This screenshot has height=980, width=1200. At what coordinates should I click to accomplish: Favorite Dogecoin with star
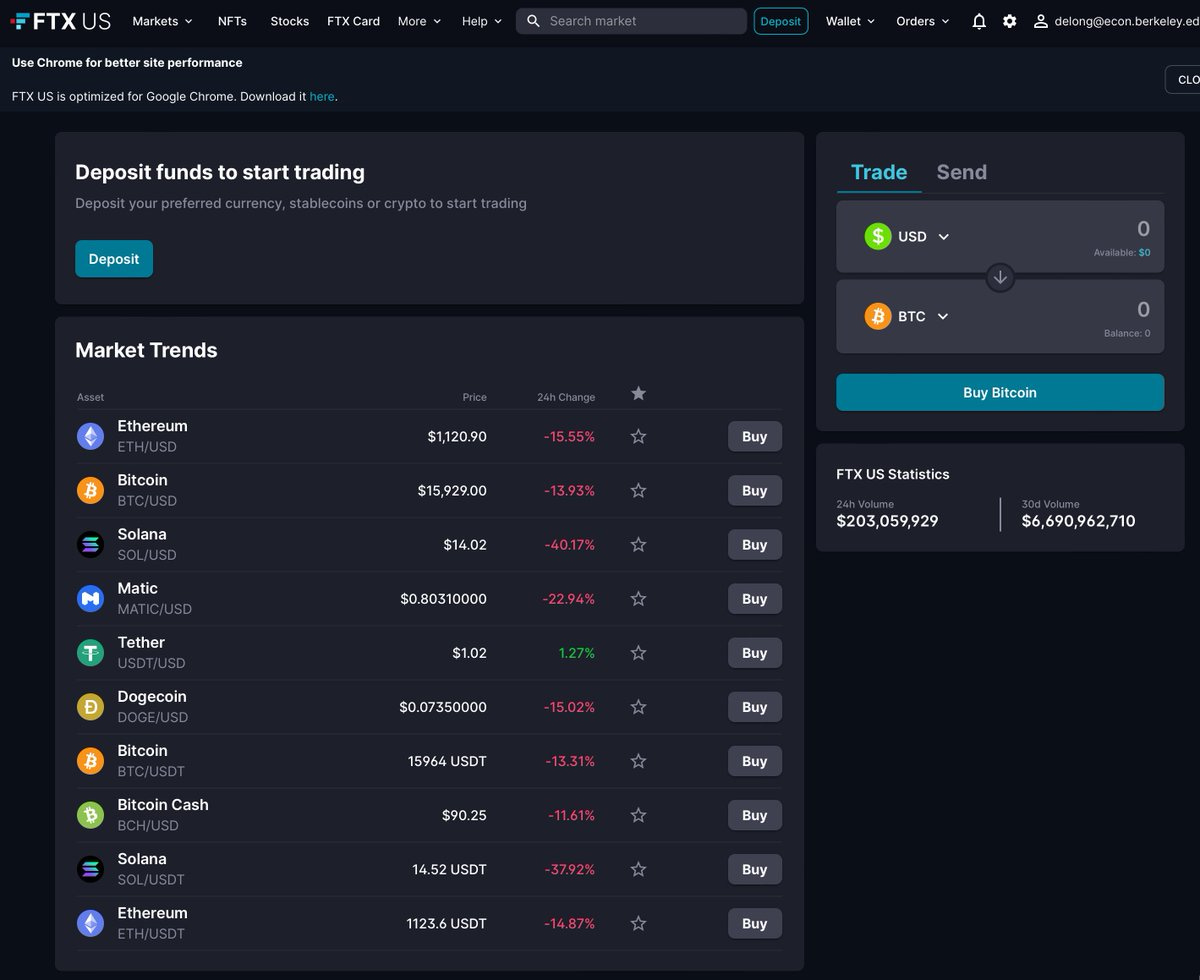(x=638, y=707)
